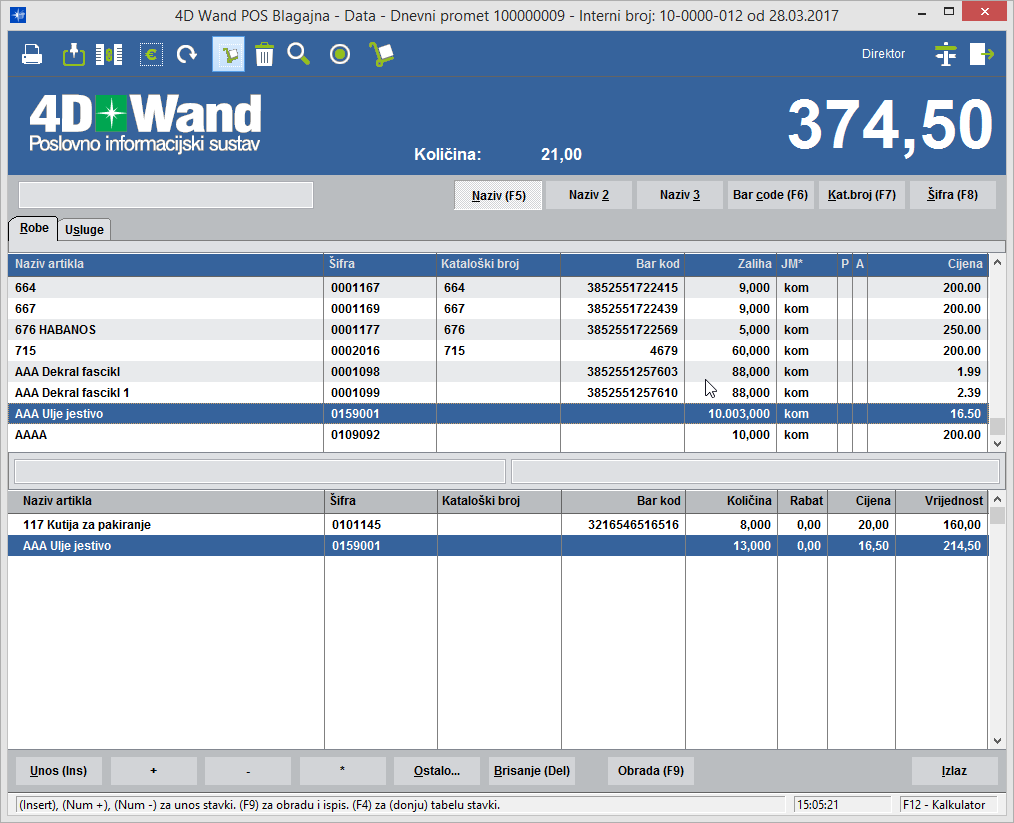Click upper table scrollbar down arrow
The height and width of the screenshot is (823, 1014).
997,444
